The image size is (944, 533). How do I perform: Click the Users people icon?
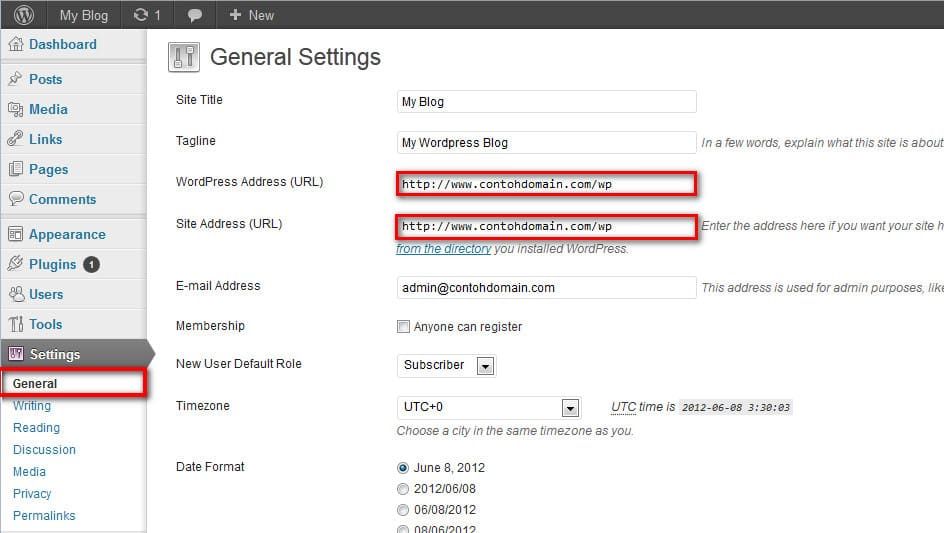16,294
